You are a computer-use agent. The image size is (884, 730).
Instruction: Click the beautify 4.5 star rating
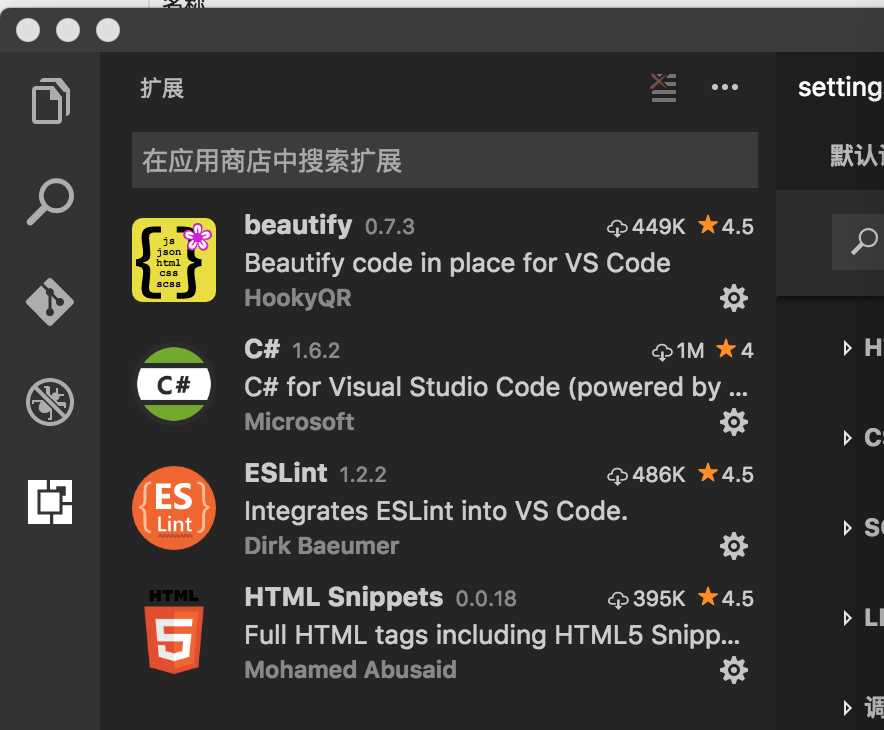click(x=726, y=226)
